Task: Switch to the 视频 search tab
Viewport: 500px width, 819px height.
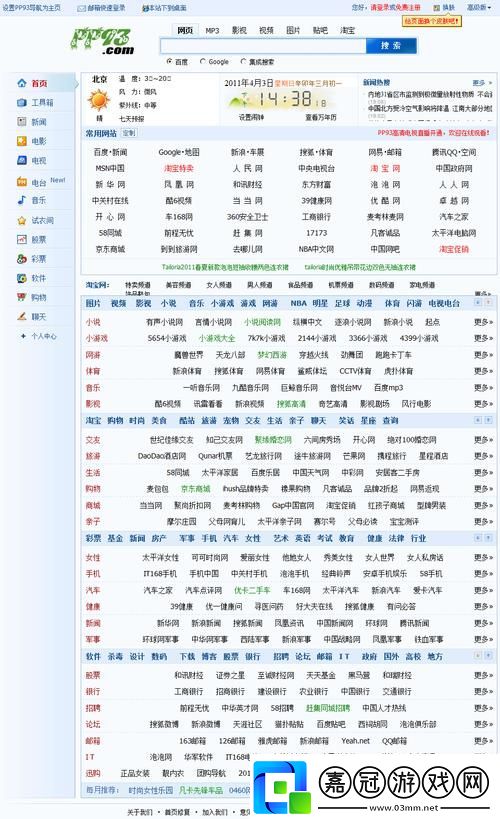Action: tap(266, 30)
